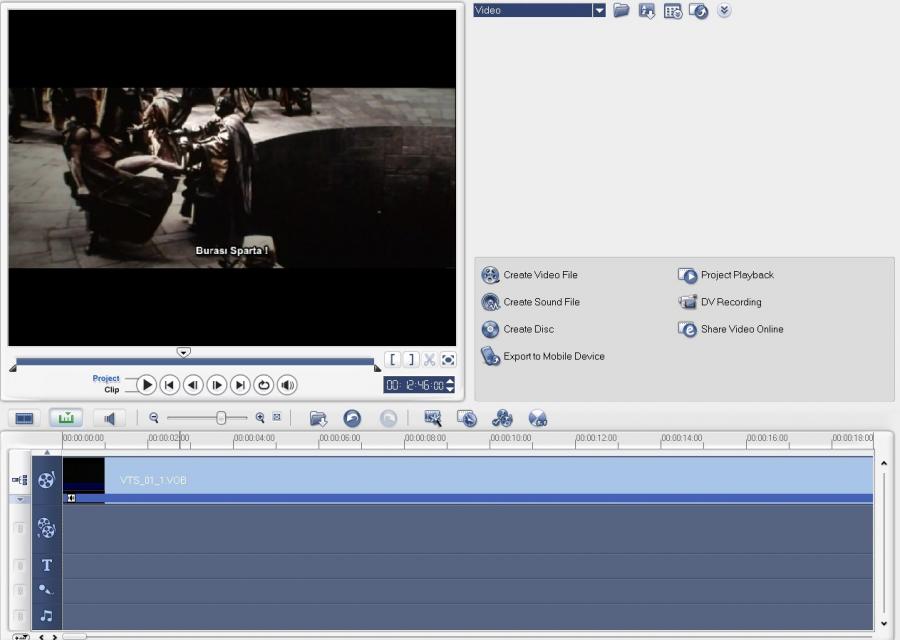
Task: Click the preview scrubber handle
Action: [x=183, y=352]
